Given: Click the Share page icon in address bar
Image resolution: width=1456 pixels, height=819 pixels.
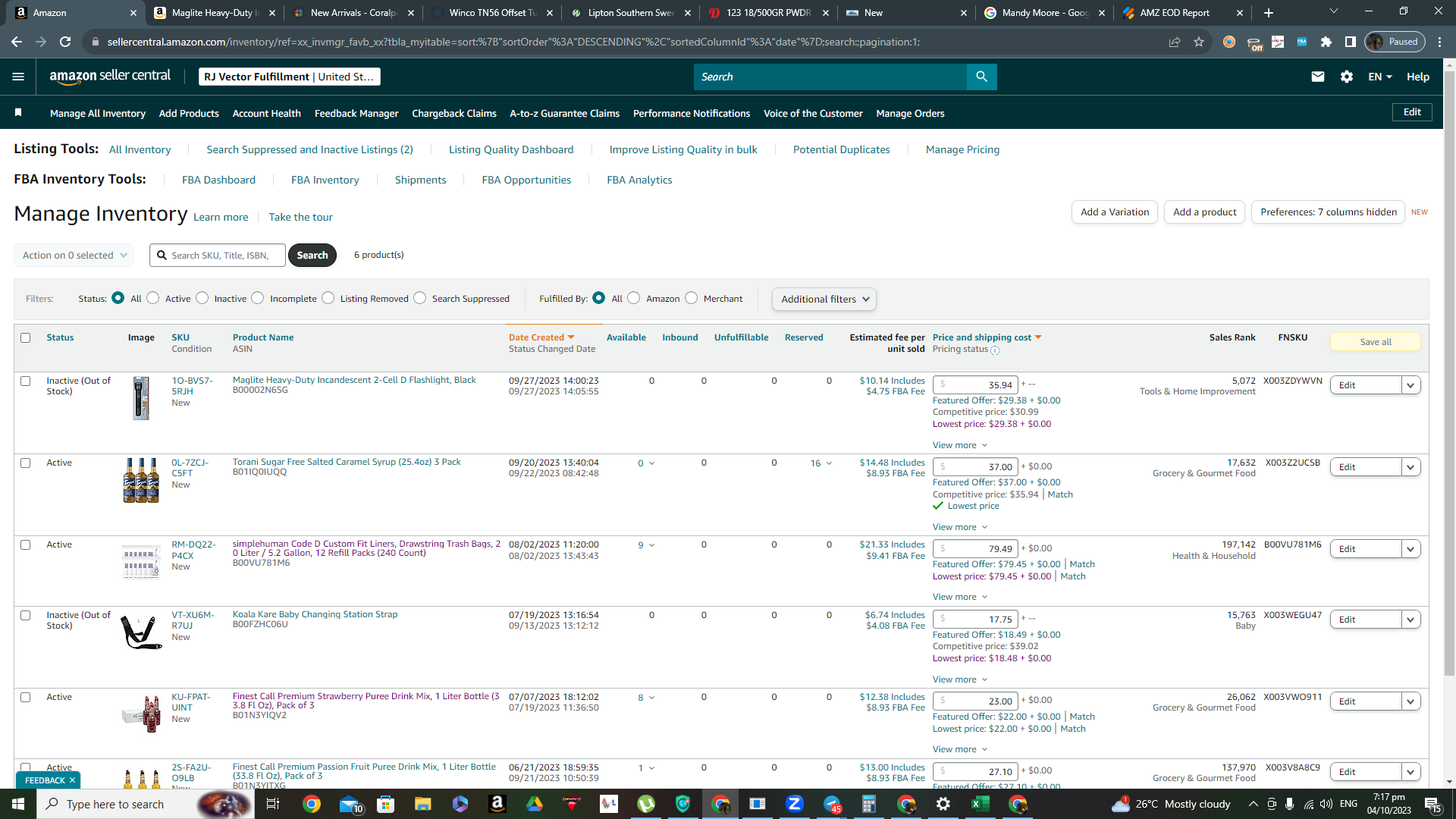Looking at the screenshot, I should coord(1175,42).
